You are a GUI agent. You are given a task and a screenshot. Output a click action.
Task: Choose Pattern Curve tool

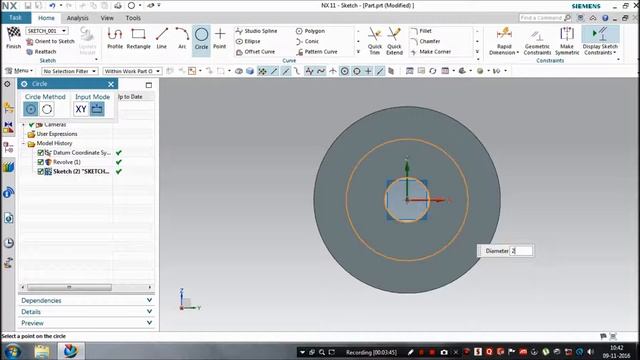(x=317, y=52)
